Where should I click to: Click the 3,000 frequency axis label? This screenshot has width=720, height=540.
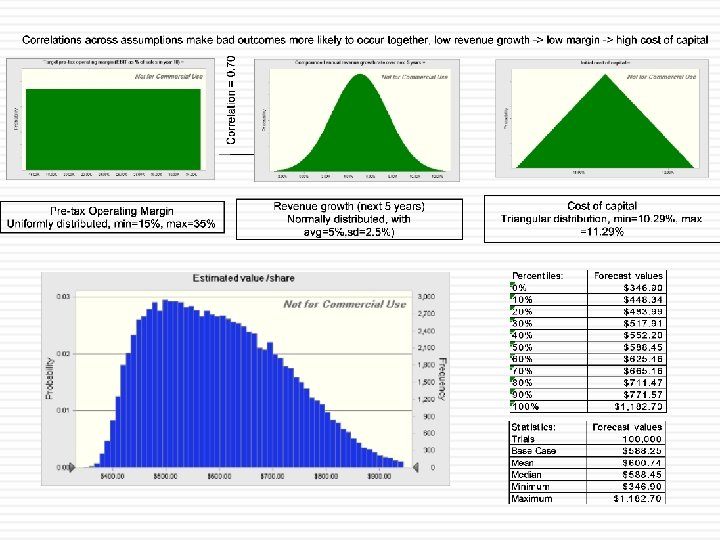pyautogui.click(x=427, y=297)
